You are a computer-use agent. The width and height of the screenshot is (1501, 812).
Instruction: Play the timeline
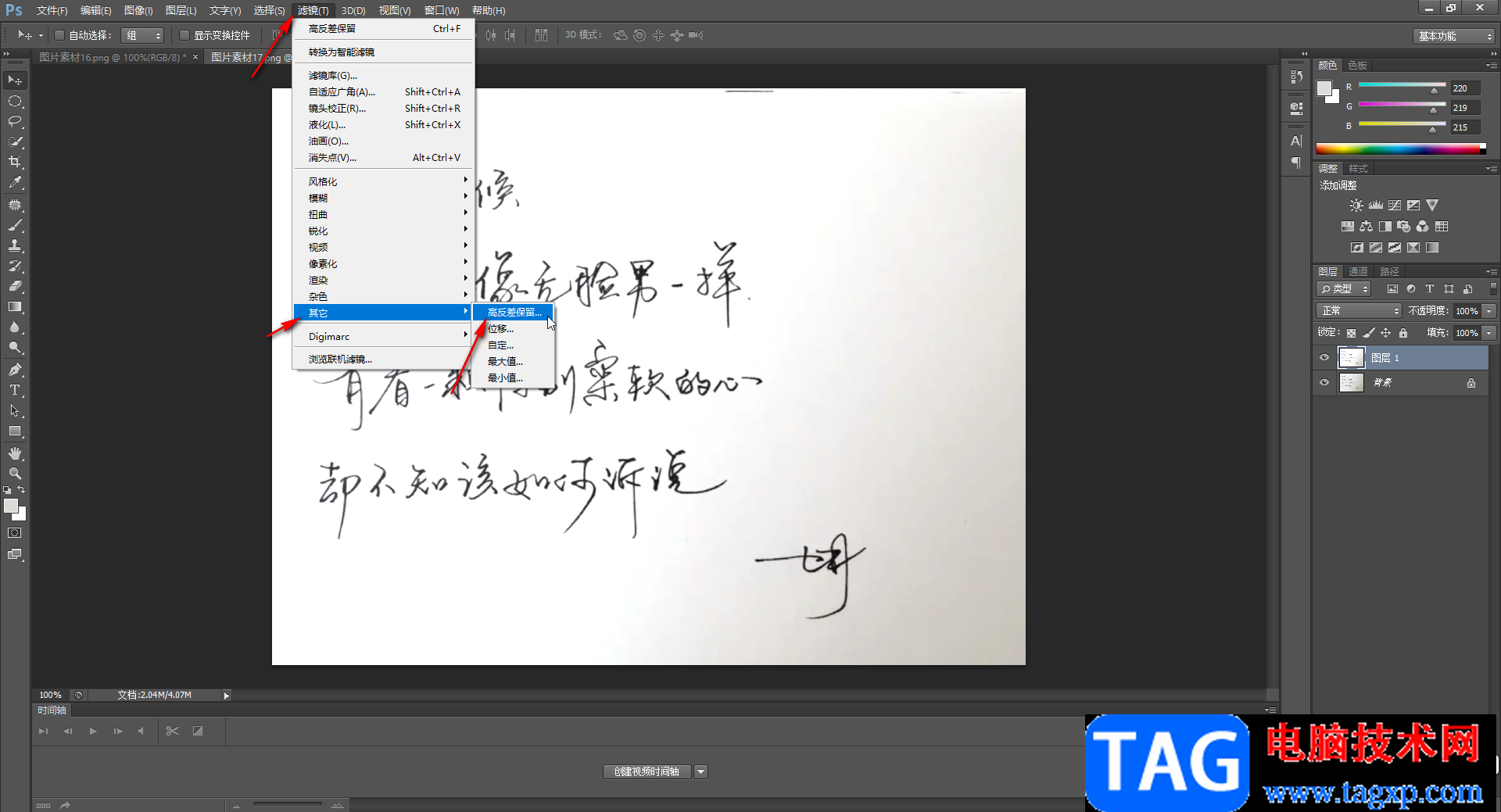pyautogui.click(x=93, y=732)
